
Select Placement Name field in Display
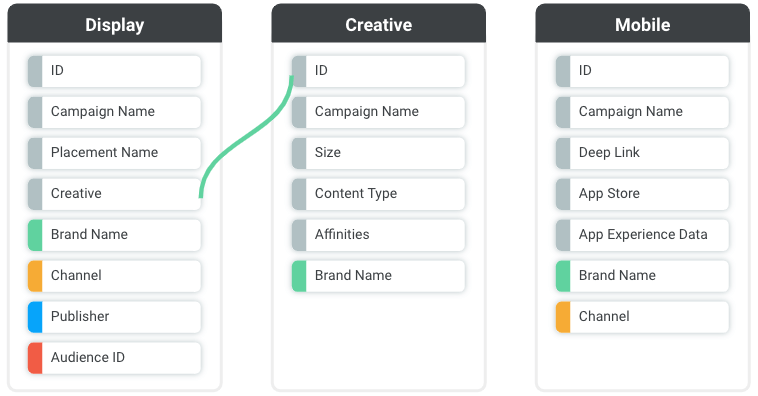115,153
